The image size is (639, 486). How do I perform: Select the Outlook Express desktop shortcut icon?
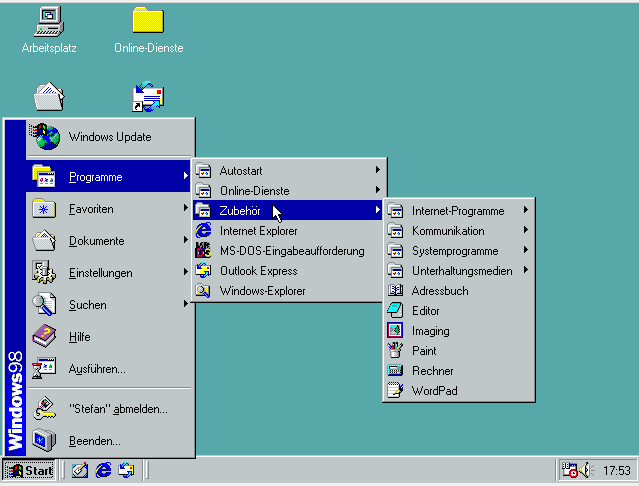(x=148, y=97)
